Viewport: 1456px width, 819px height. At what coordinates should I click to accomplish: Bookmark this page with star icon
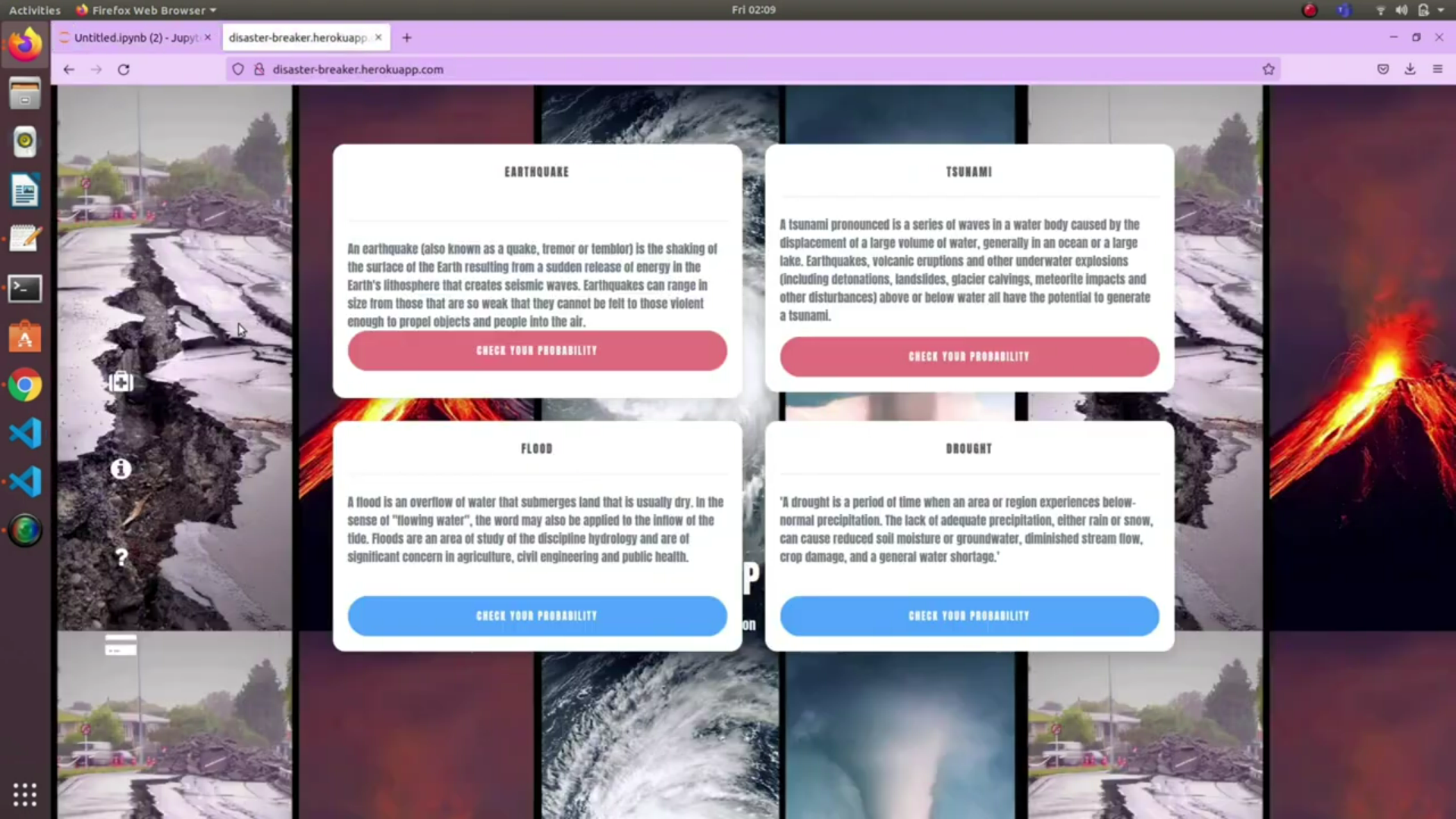(1269, 69)
